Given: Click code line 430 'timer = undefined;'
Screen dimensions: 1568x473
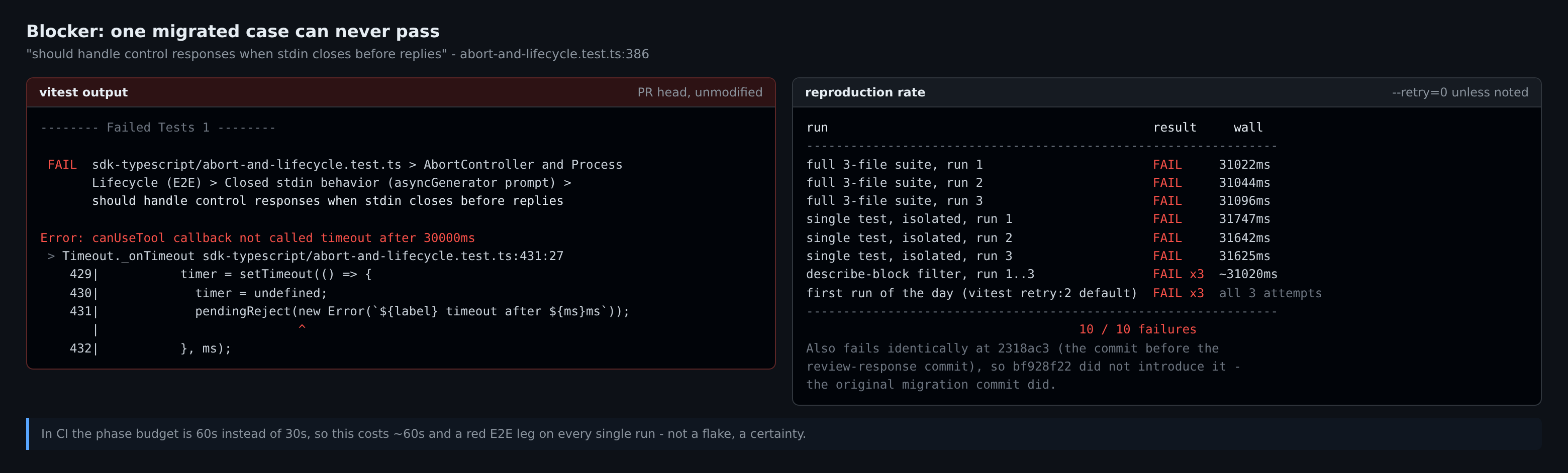Looking at the screenshot, I should [198, 293].
